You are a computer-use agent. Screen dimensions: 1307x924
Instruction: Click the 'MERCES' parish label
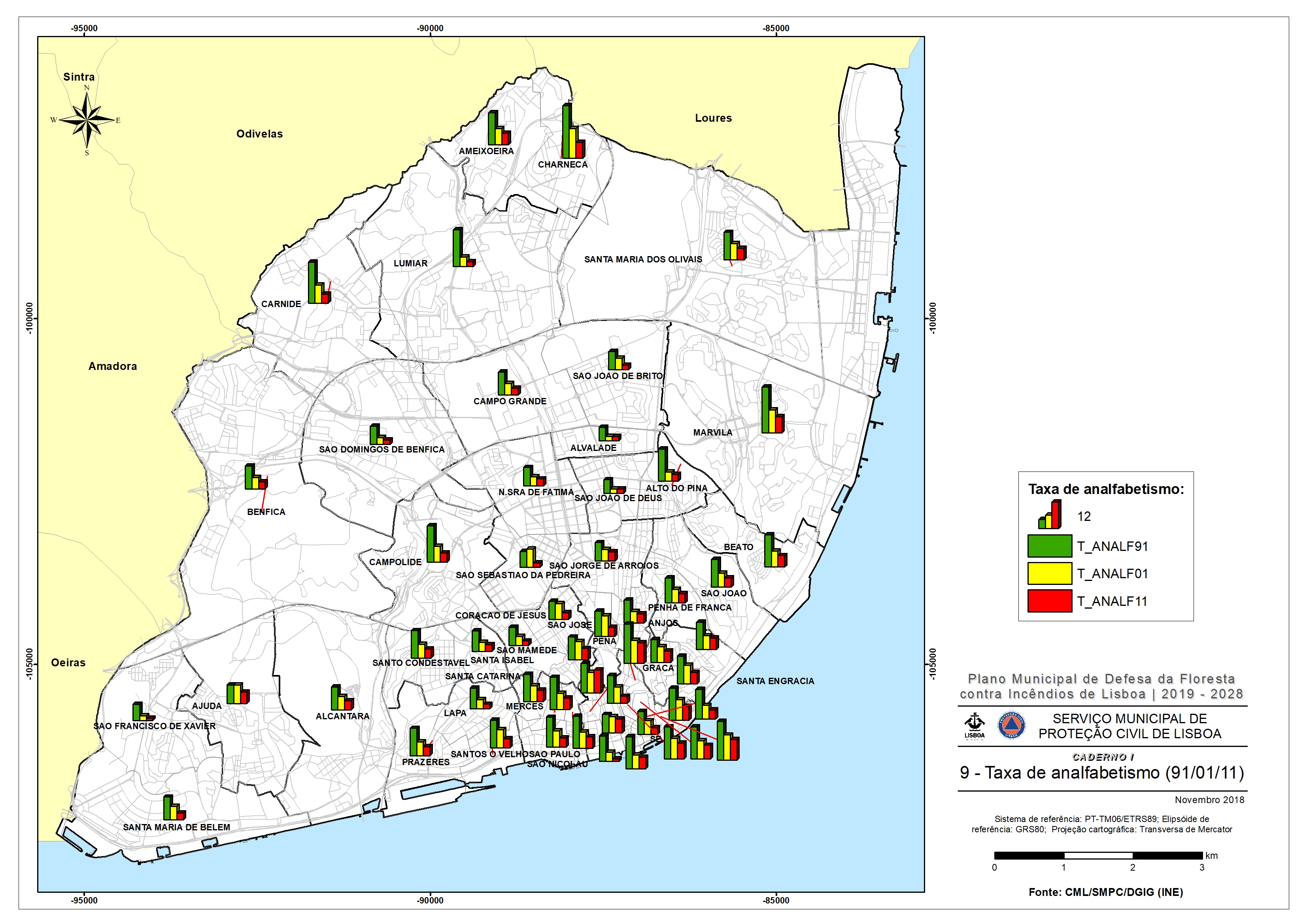coord(525,707)
